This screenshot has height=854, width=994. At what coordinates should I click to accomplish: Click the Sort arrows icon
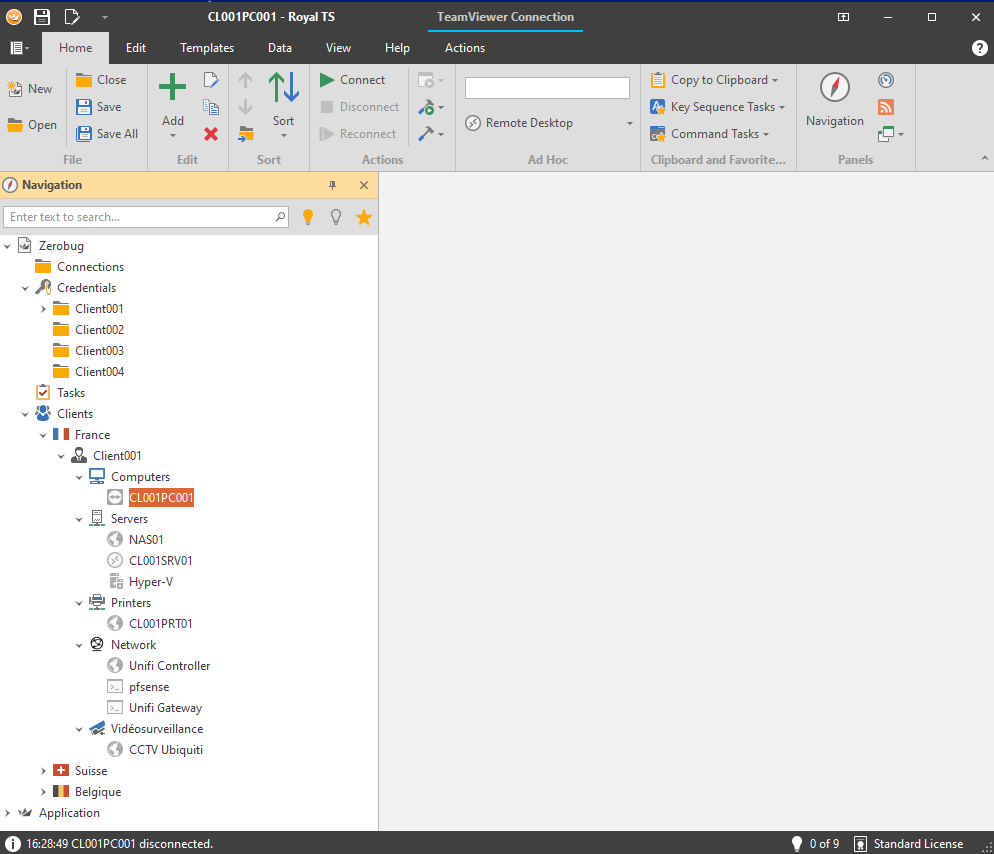click(283, 87)
